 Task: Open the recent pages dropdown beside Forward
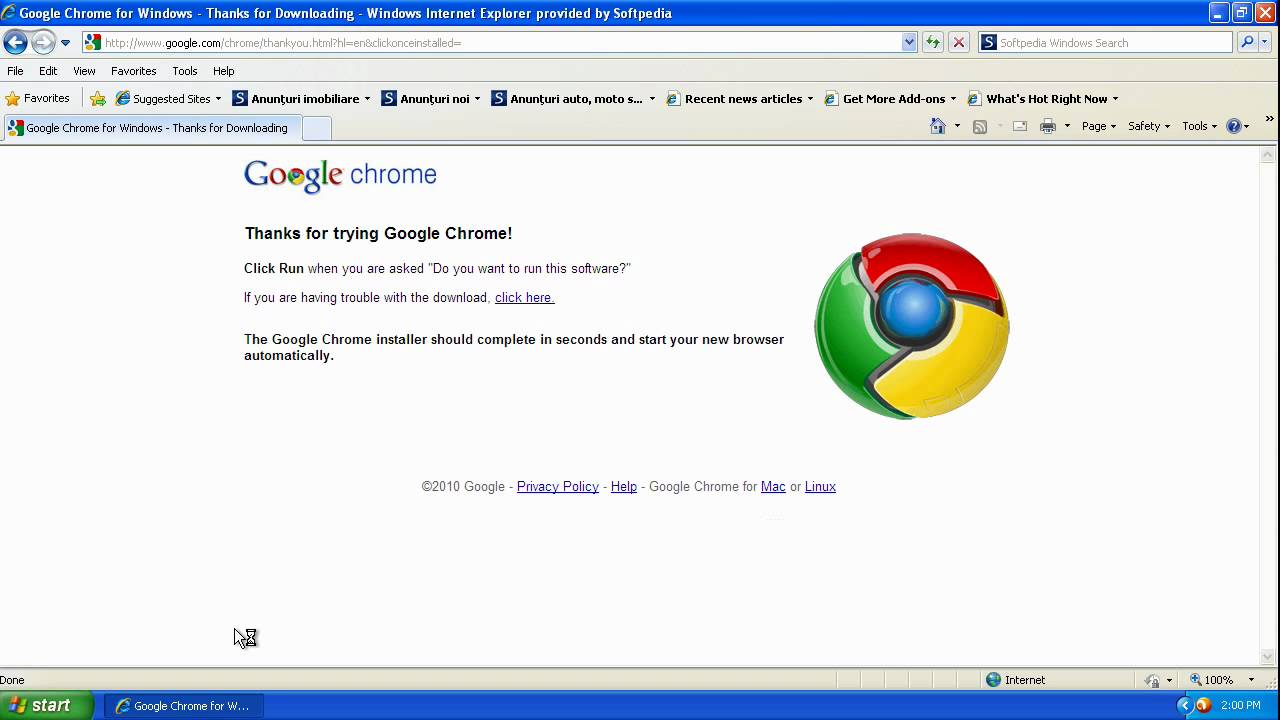[65, 43]
